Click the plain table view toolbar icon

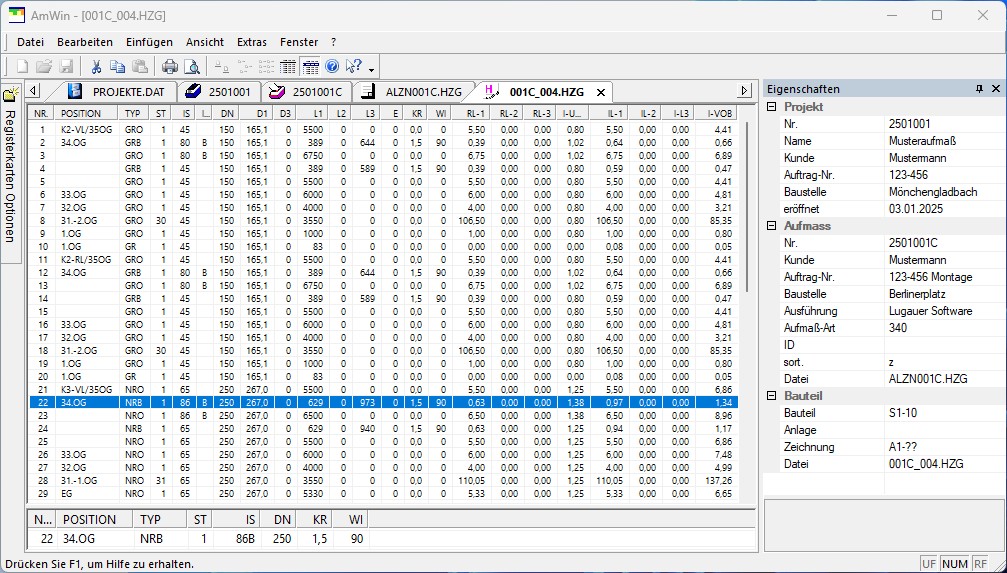click(288, 66)
